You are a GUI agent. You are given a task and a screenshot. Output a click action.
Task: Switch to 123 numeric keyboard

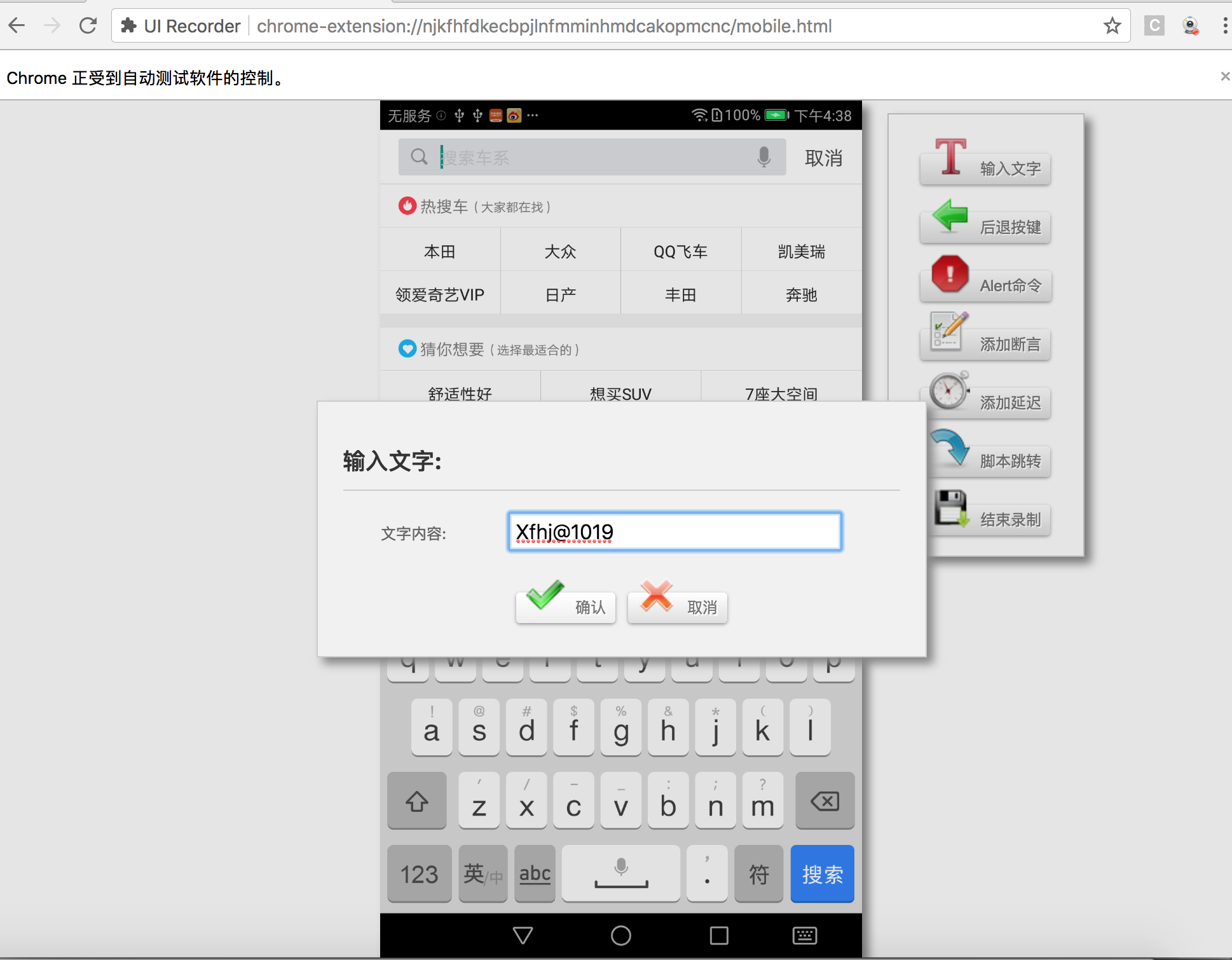point(419,874)
